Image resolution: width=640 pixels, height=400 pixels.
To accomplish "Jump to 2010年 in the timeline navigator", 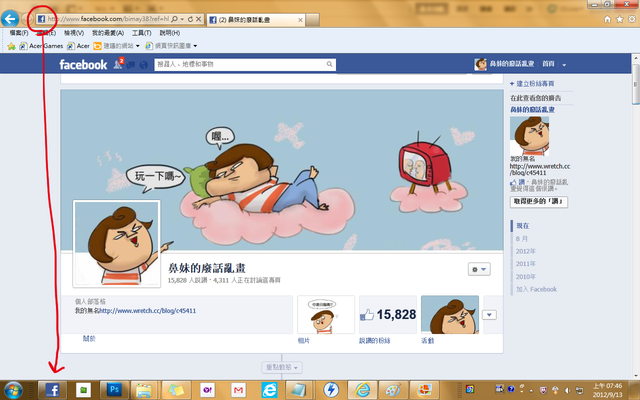I will 525,276.
